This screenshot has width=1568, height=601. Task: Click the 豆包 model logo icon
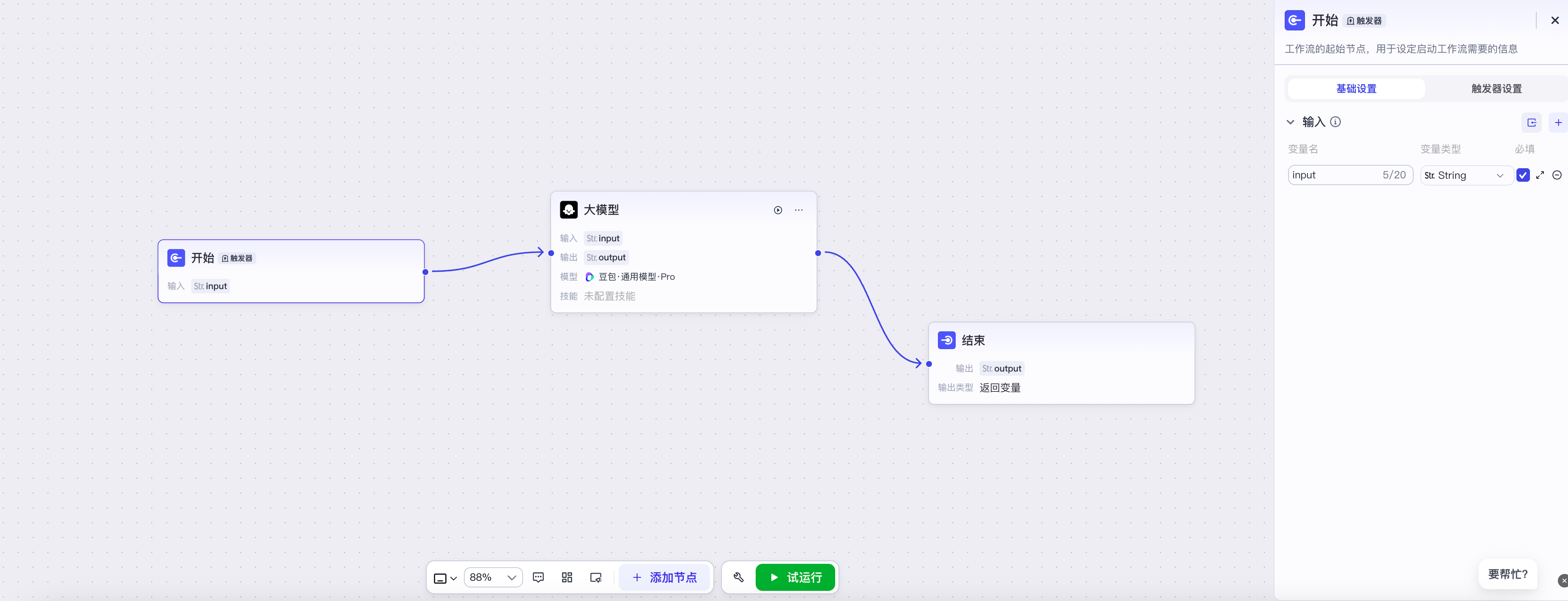point(589,277)
